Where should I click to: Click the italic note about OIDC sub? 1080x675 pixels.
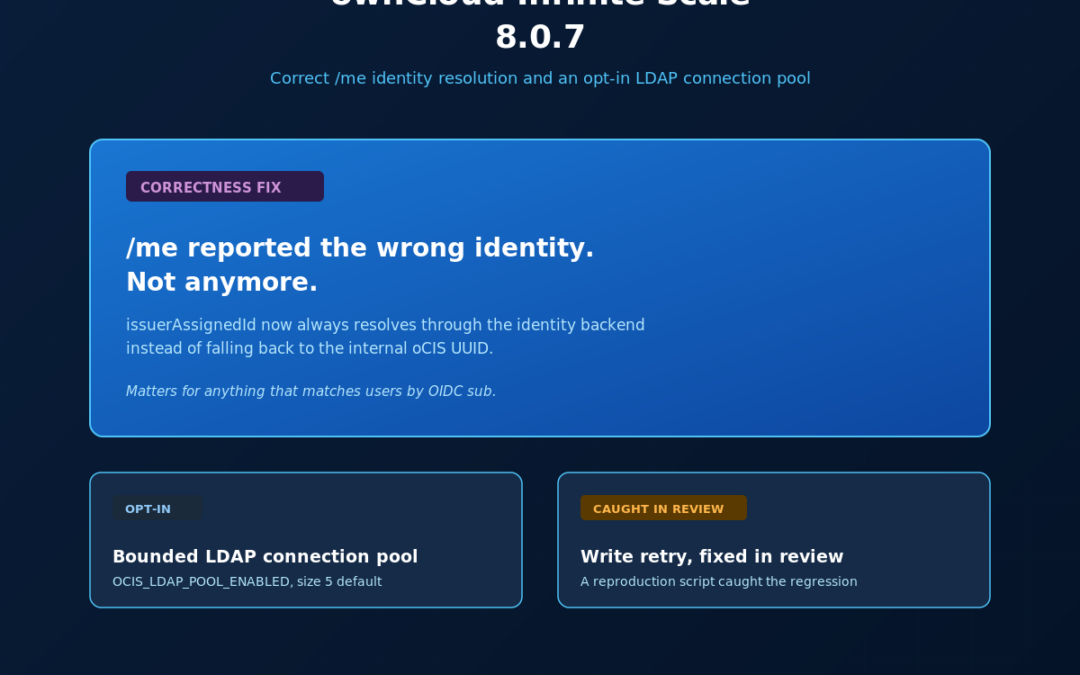311,391
